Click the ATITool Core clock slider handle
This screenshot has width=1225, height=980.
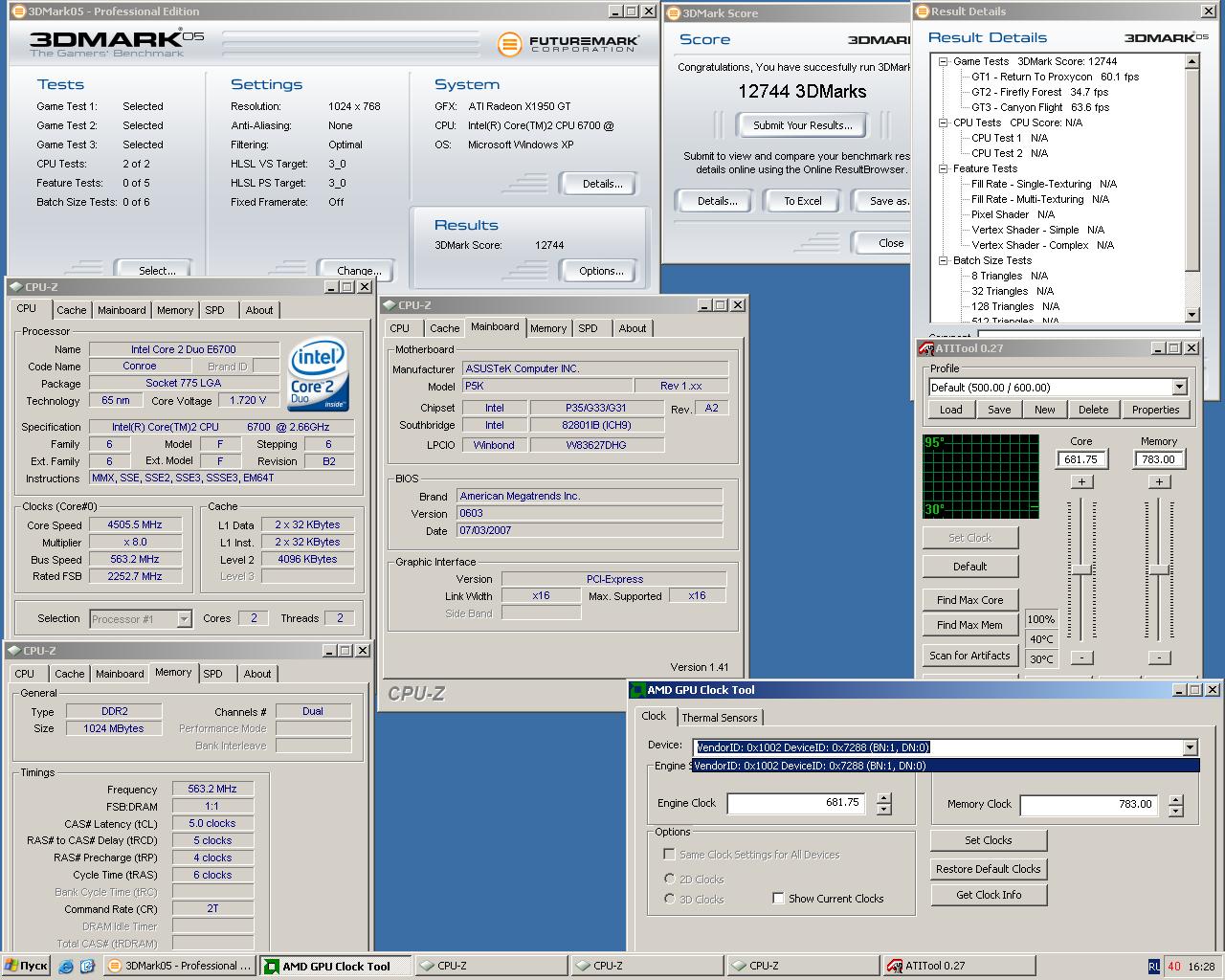[x=1081, y=569]
